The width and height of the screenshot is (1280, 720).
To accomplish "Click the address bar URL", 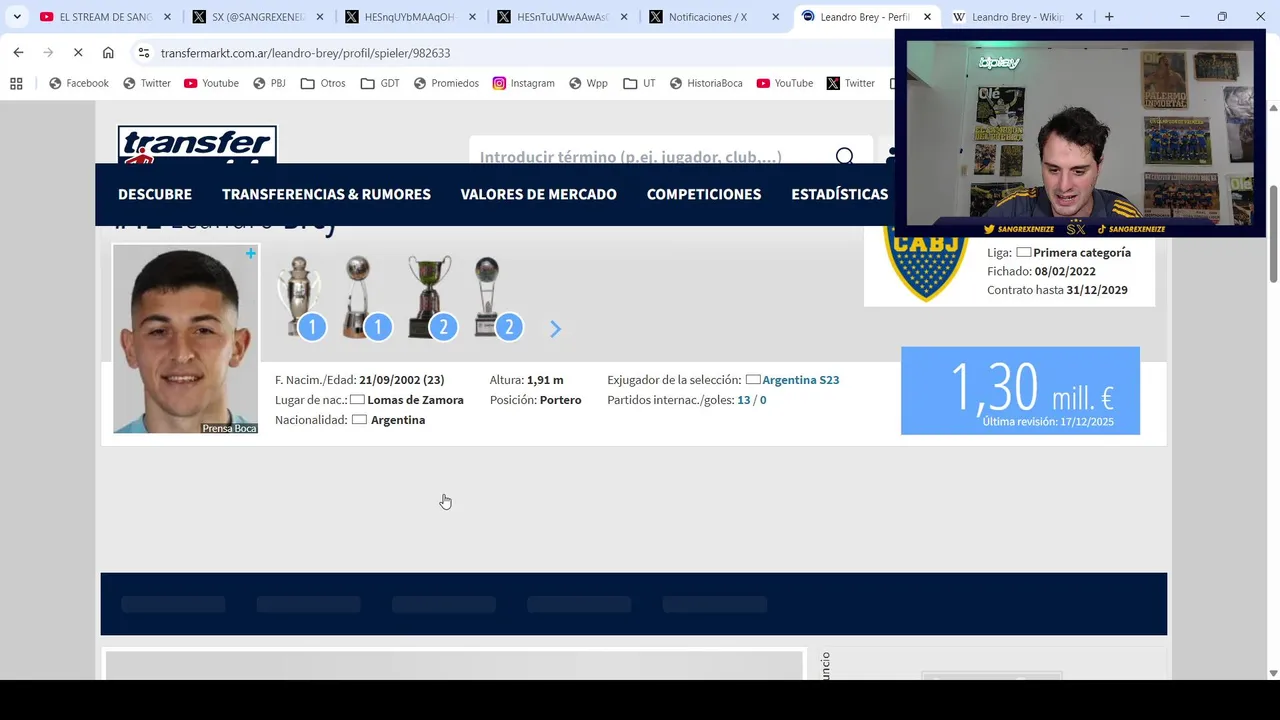I will click(305, 53).
